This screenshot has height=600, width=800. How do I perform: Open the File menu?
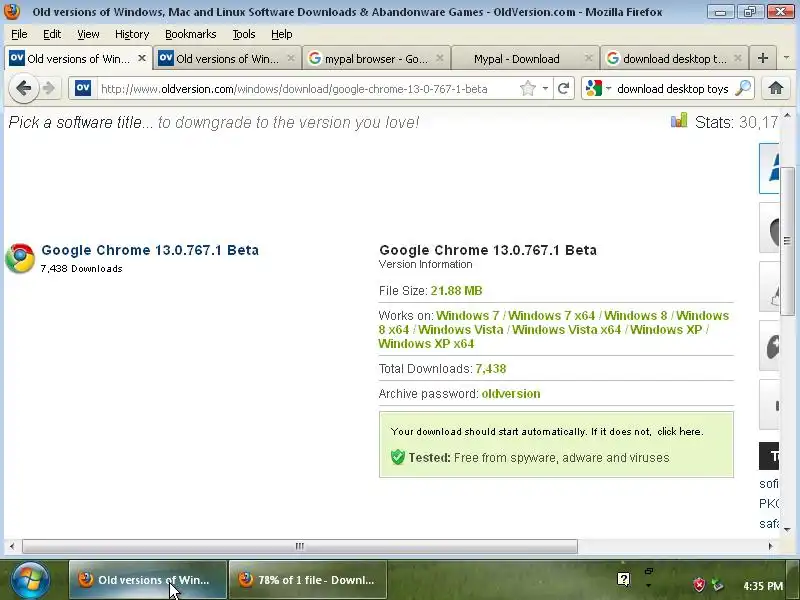pos(19,34)
